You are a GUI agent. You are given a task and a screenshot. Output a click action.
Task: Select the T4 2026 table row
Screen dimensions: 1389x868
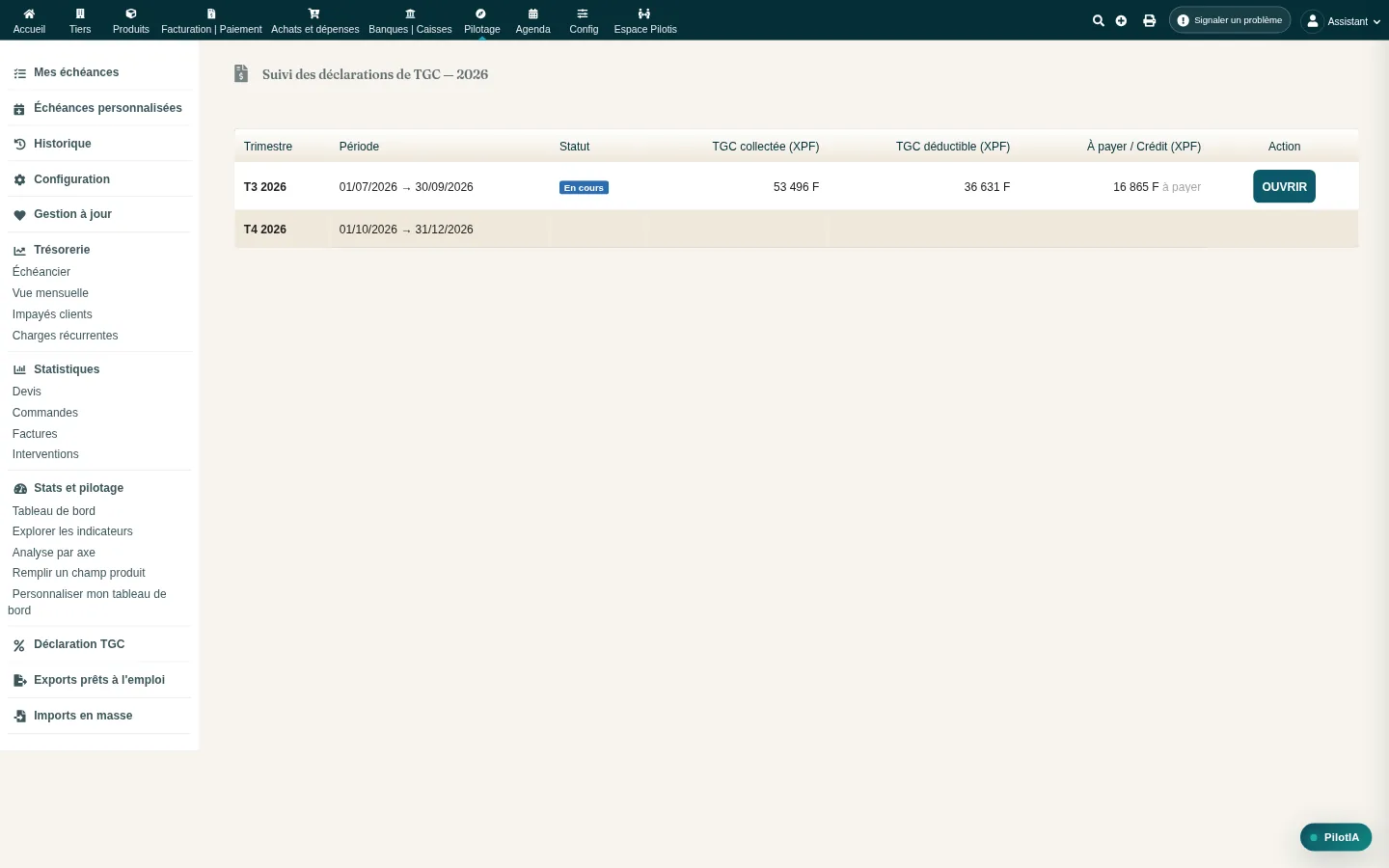pos(796,230)
